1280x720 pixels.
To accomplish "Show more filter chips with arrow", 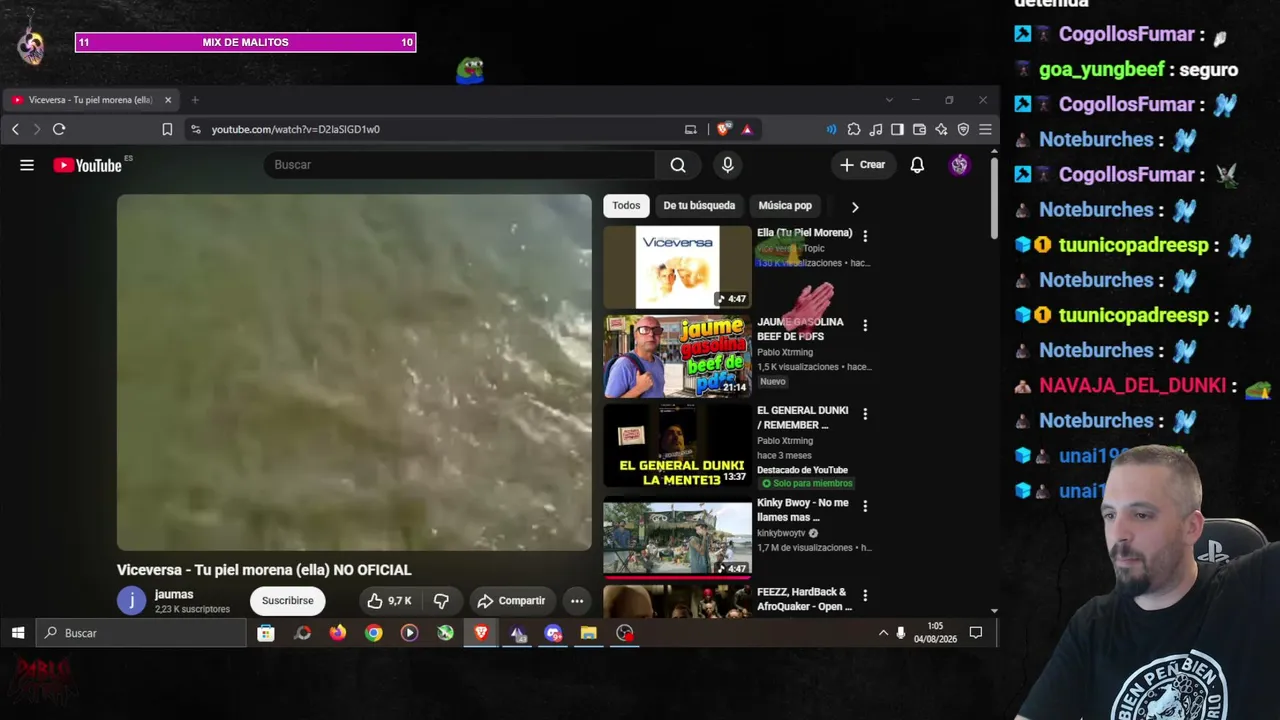I will click(x=855, y=206).
